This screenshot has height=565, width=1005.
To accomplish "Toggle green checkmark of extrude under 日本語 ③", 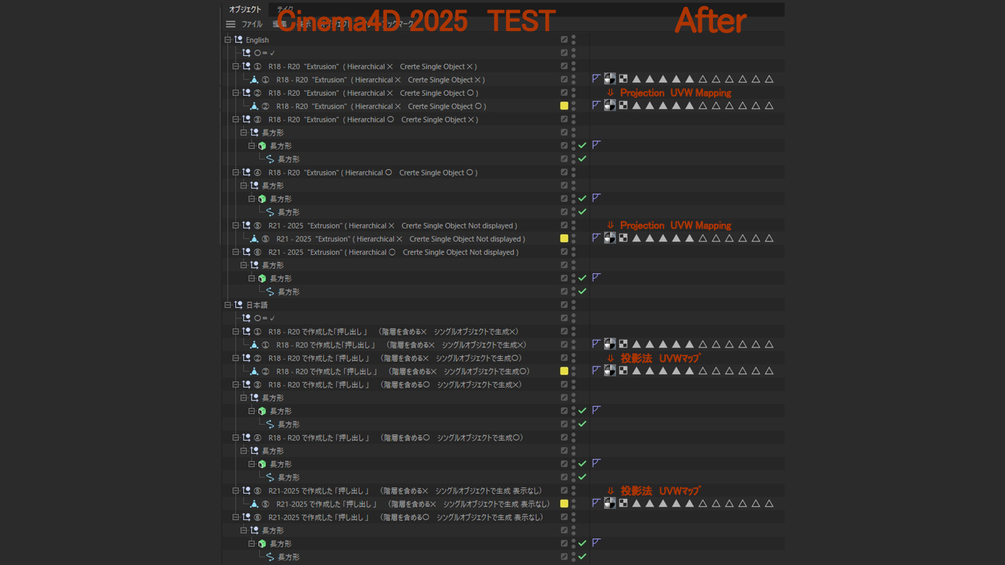I will (583, 411).
